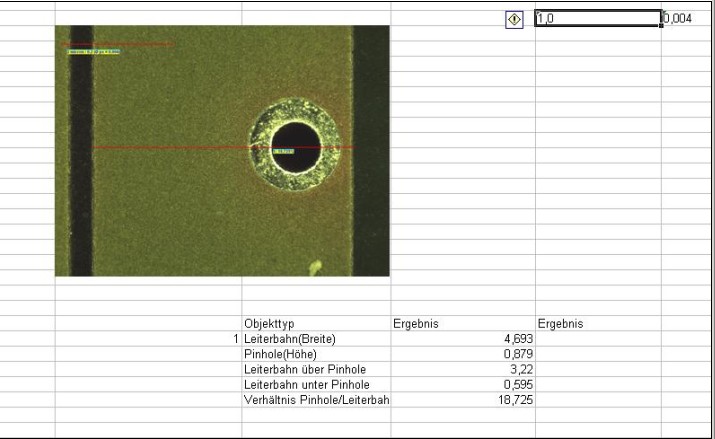Click the value 0,595
715x439 pixels.
tap(518, 385)
